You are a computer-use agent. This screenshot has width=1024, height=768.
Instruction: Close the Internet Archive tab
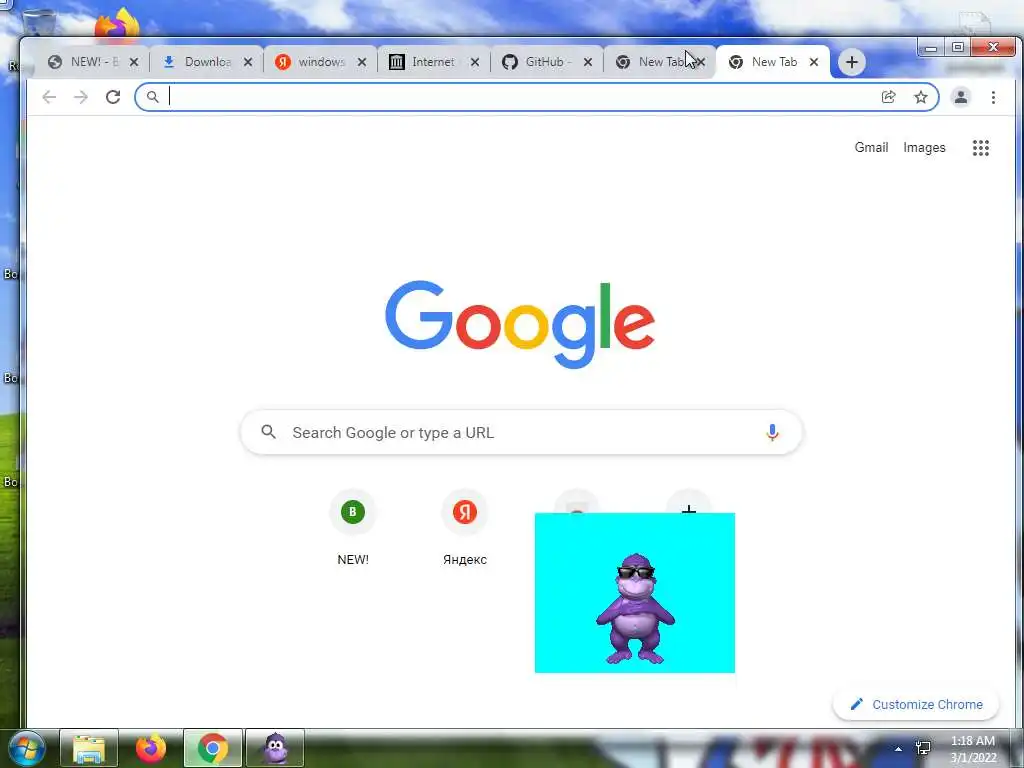475,62
